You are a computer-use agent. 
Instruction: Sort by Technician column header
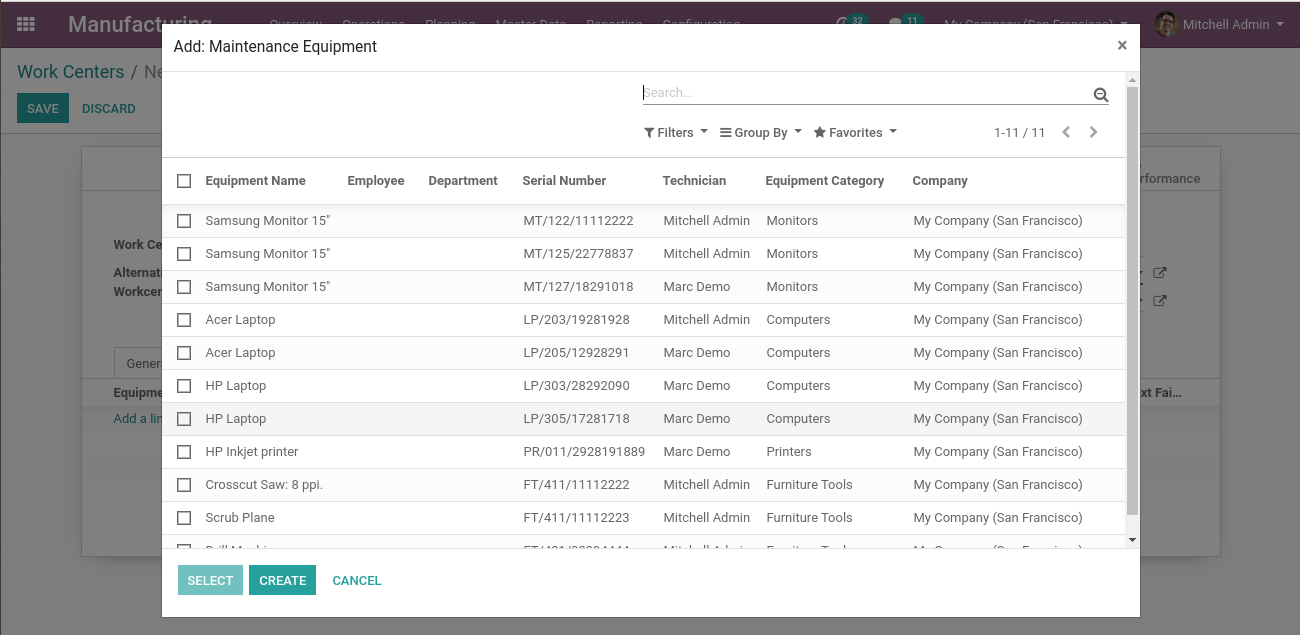tap(694, 181)
